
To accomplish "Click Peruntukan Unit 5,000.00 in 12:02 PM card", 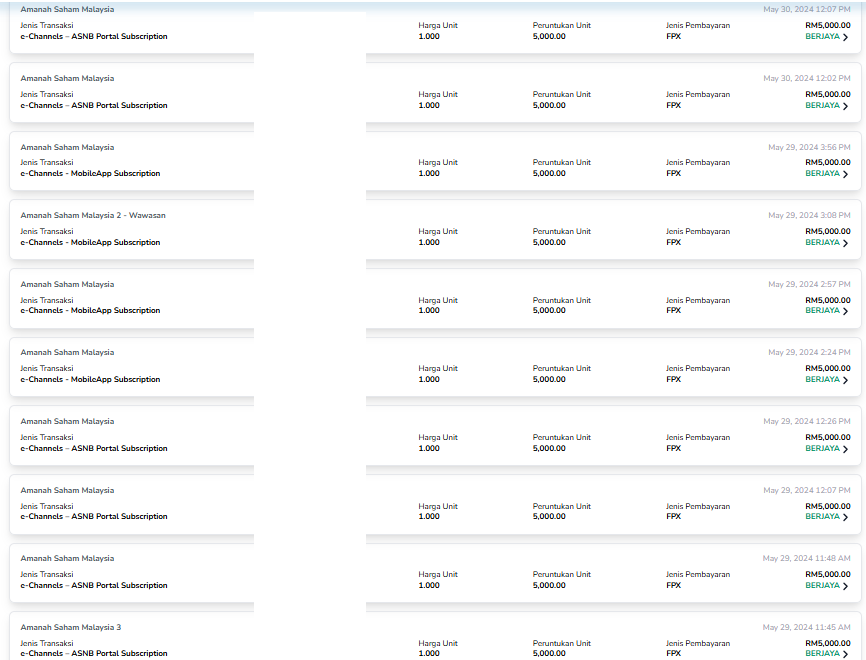I will (x=549, y=105).
